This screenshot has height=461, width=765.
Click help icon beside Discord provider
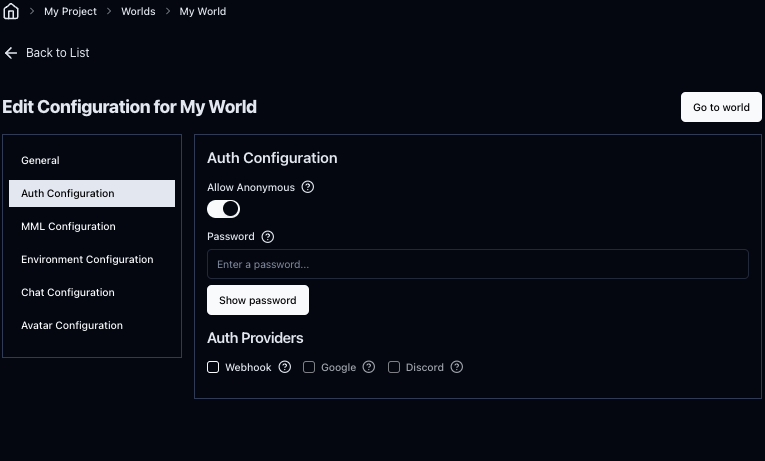click(x=457, y=367)
